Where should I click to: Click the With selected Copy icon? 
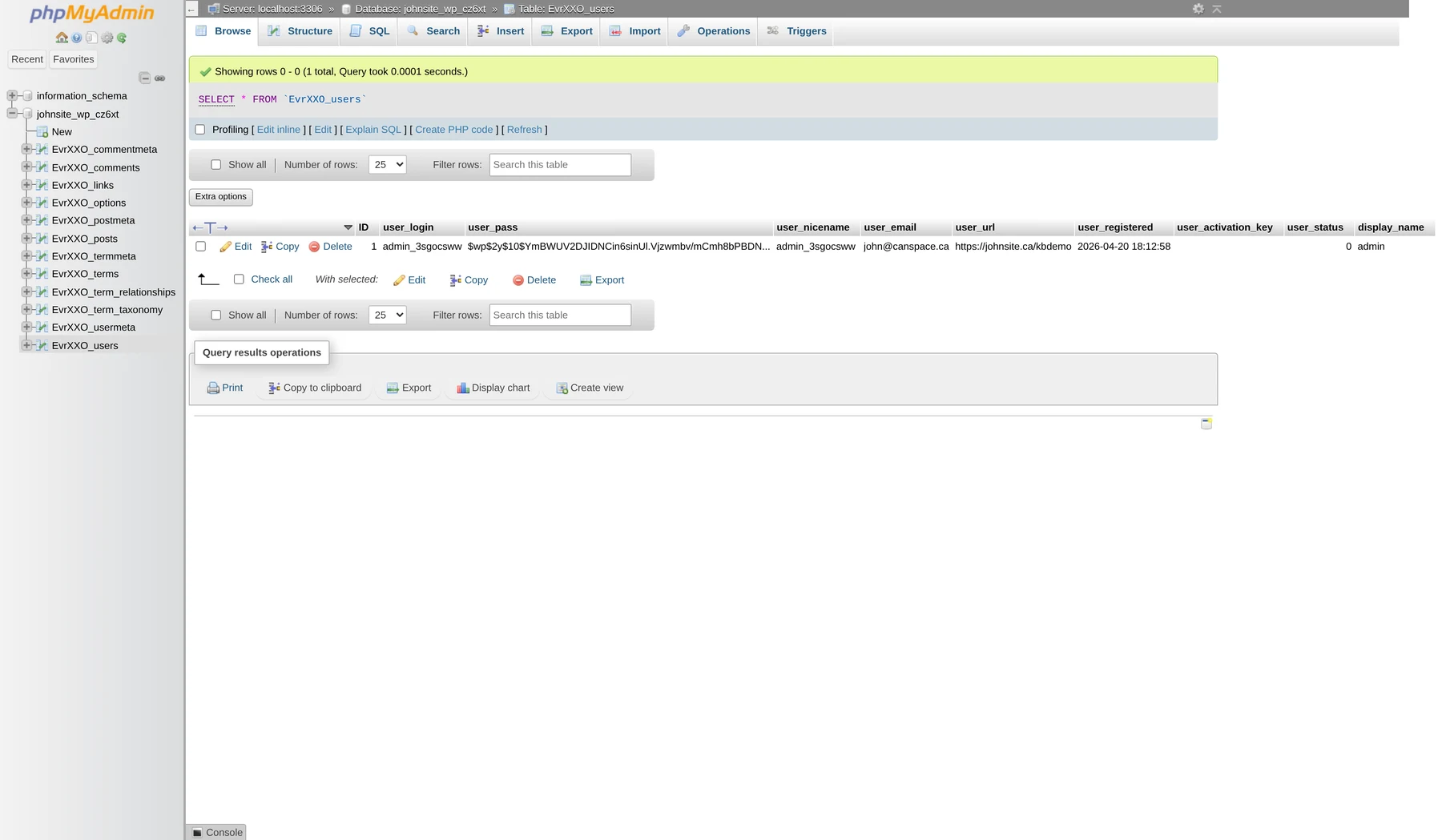pos(455,280)
